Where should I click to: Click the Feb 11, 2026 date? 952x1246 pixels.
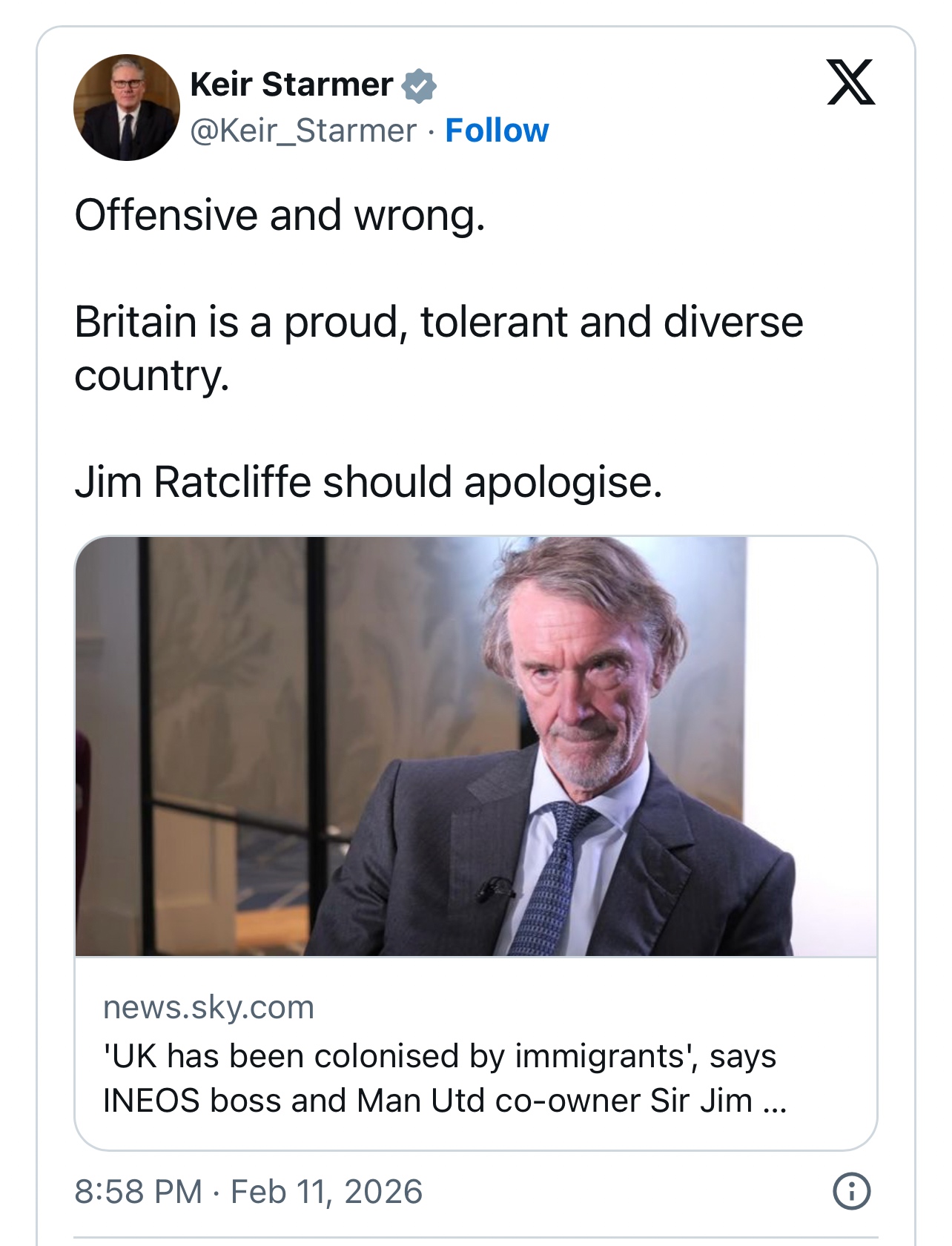[326, 1192]
